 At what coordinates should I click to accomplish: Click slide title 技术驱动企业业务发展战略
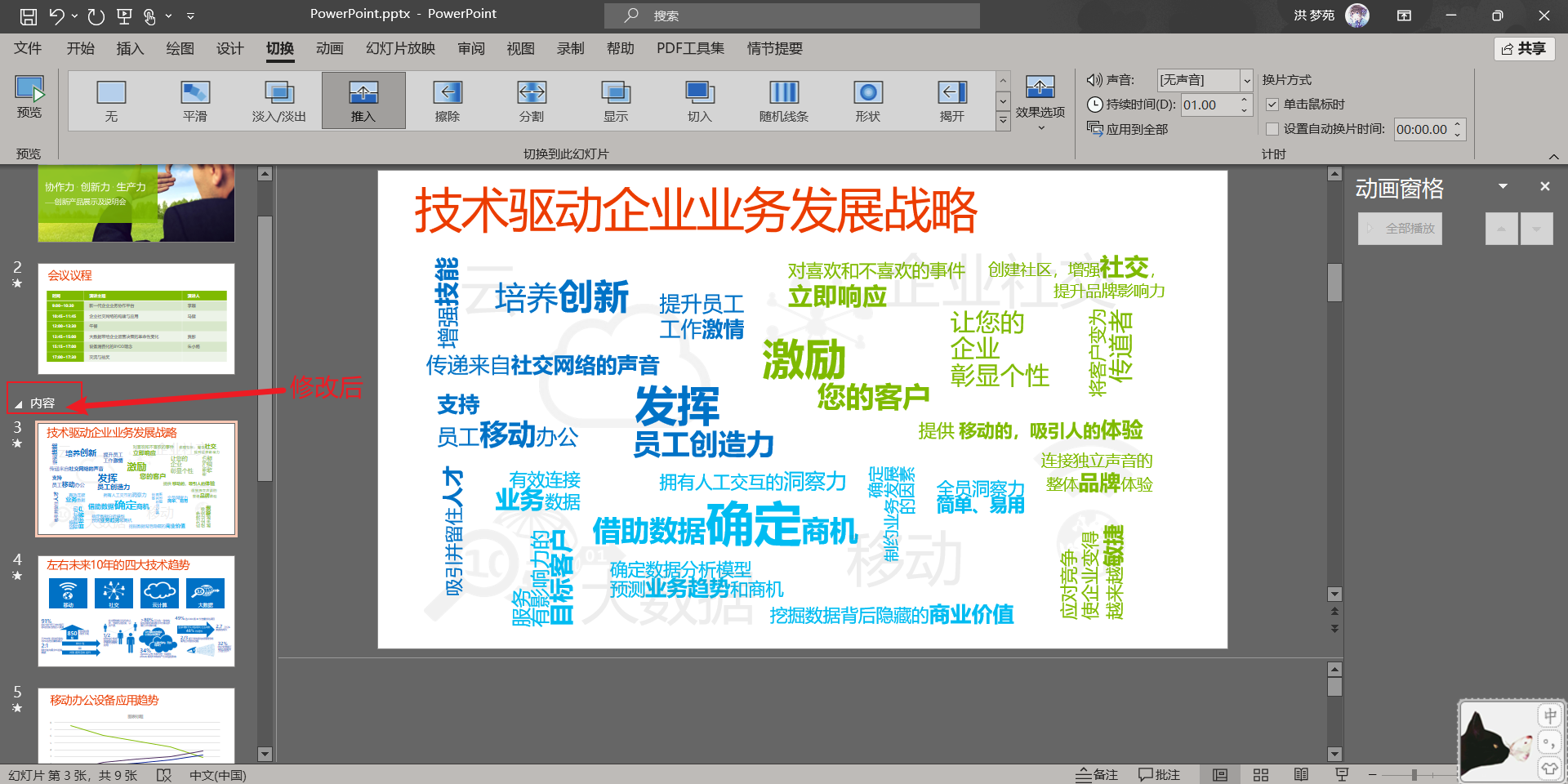[696, 211]
